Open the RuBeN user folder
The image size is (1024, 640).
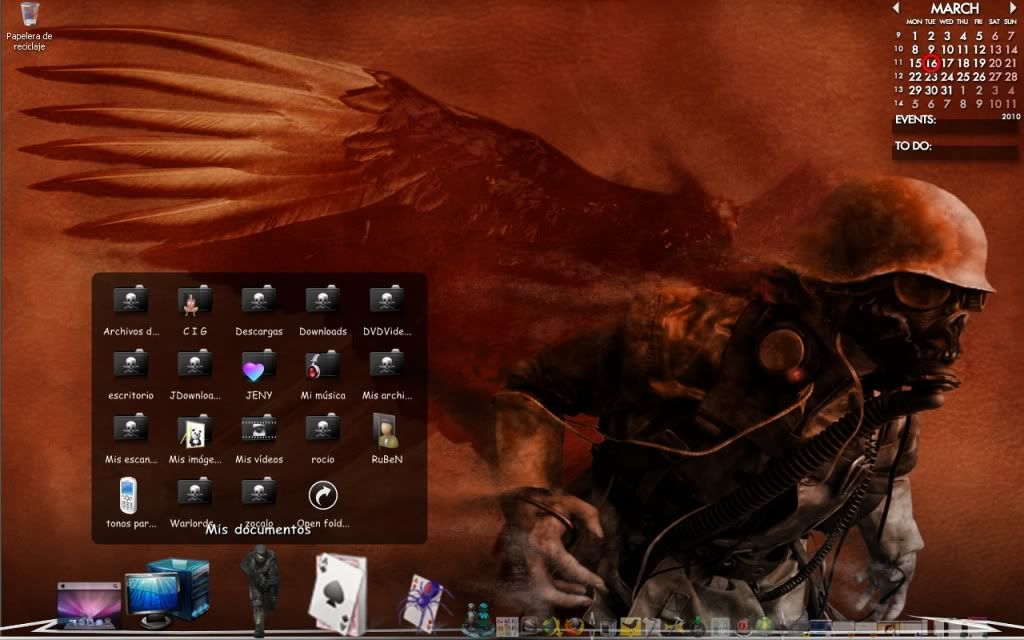387,439
